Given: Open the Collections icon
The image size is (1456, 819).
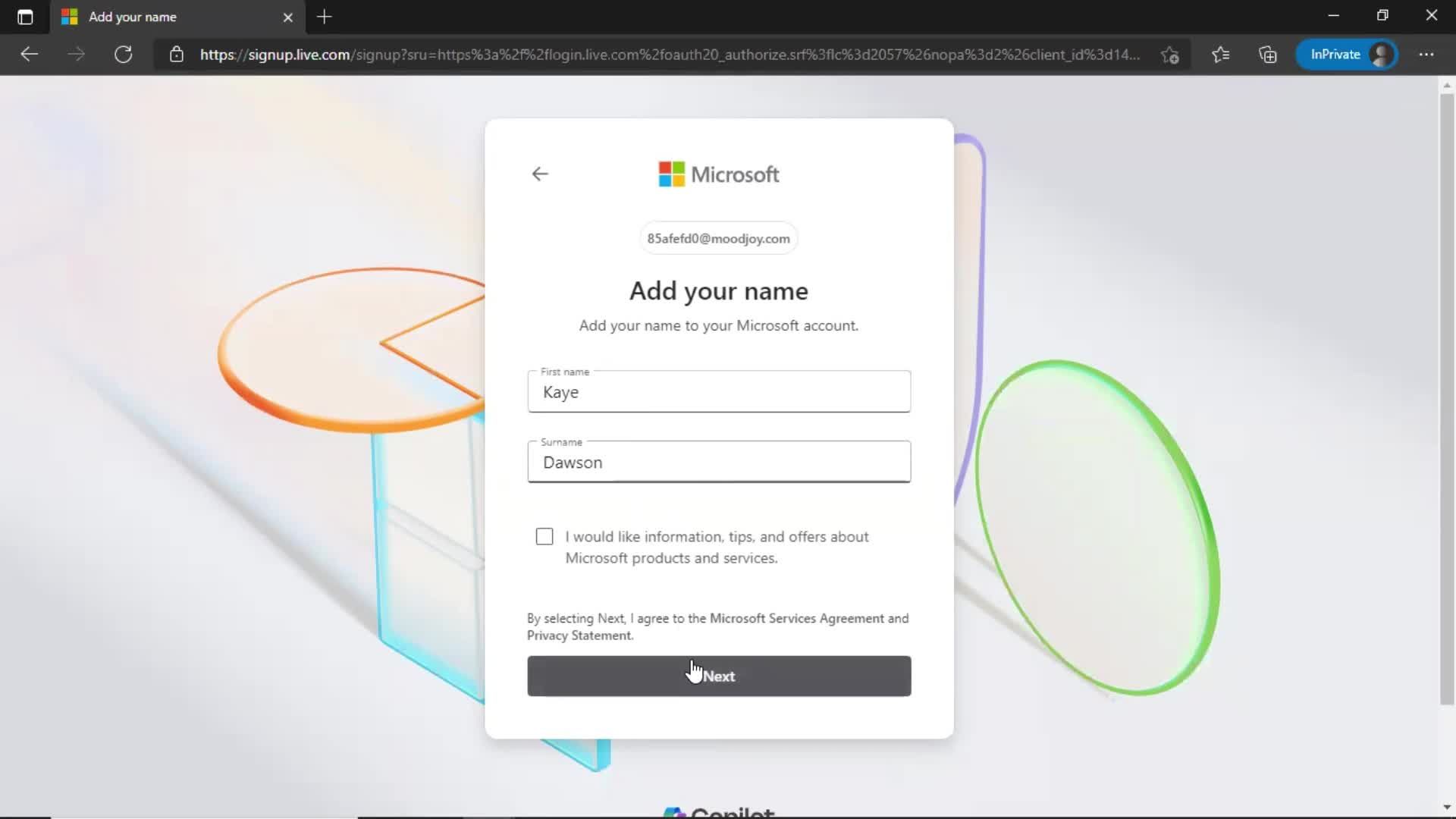Looking at the screenshot, I should point(1267,55).
